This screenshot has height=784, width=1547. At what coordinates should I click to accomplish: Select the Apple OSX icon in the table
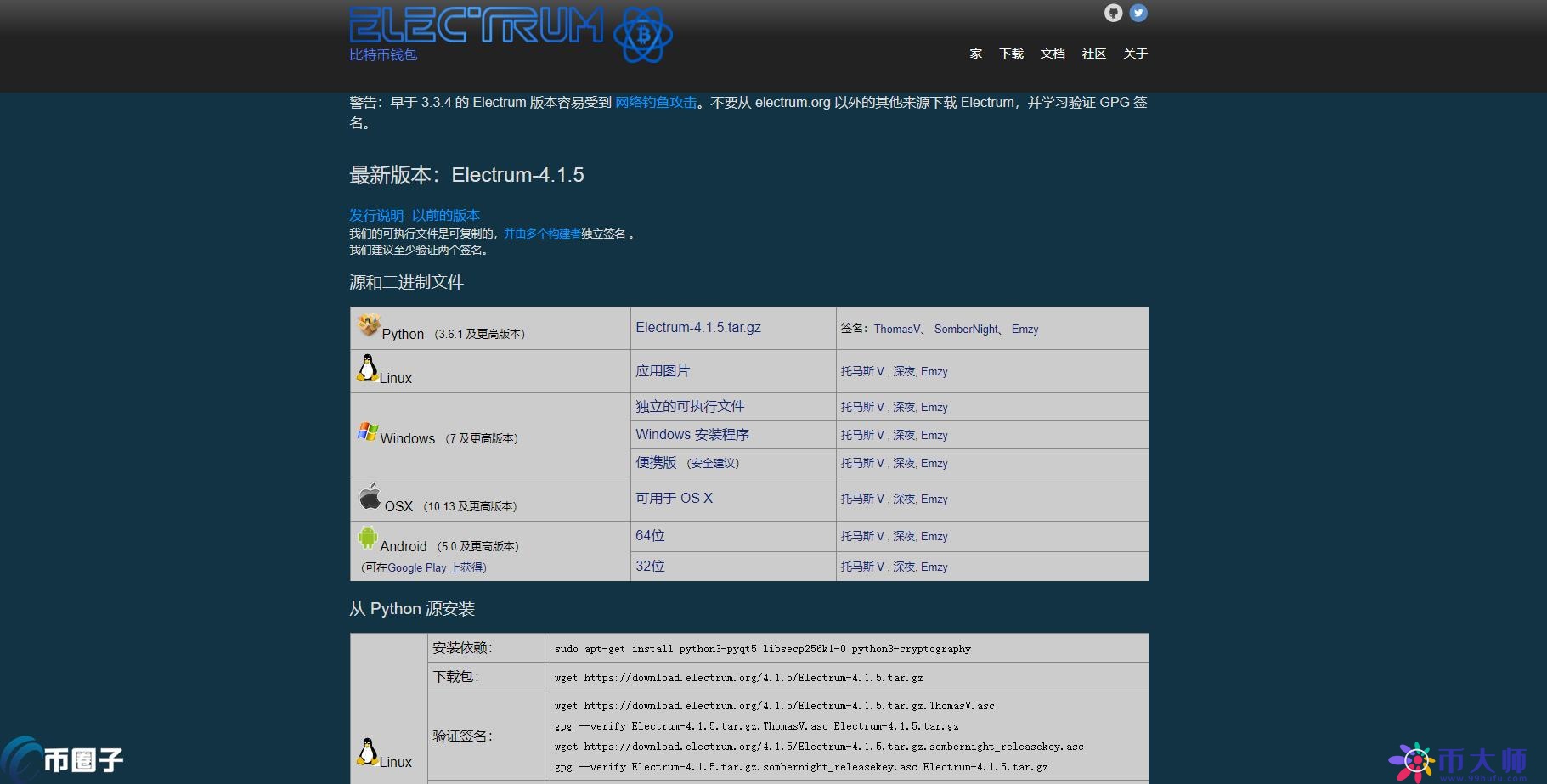coord(370,497)
